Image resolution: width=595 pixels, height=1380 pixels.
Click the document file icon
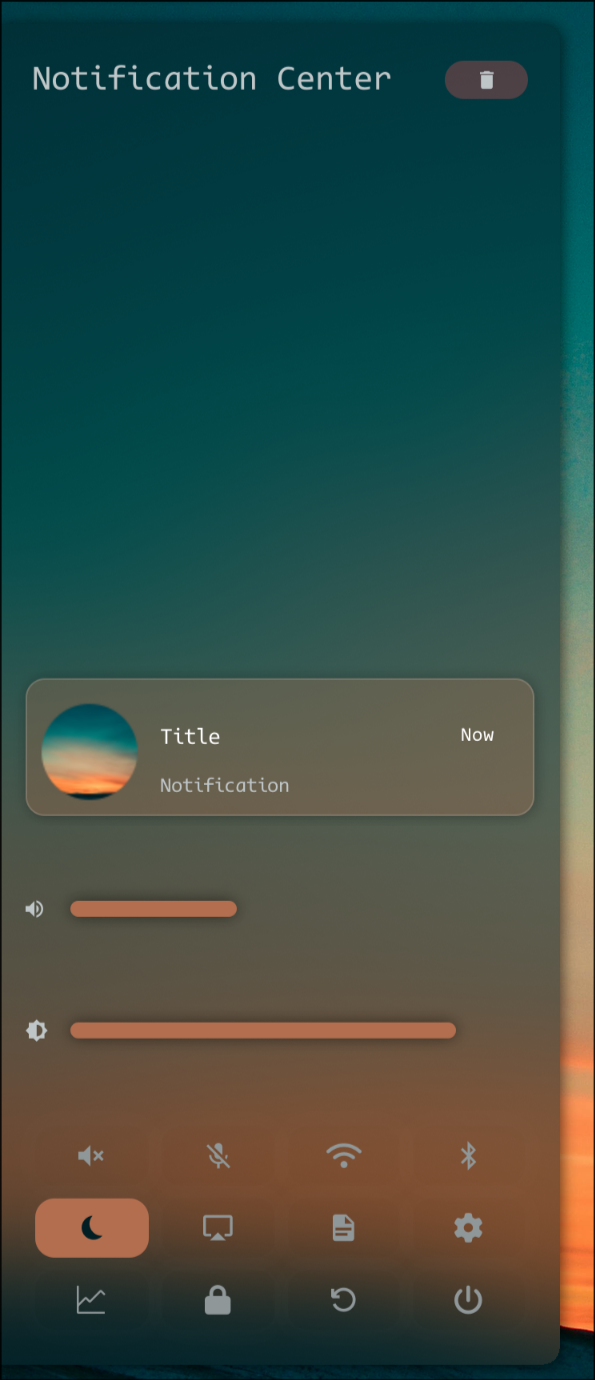[343, 1228]
